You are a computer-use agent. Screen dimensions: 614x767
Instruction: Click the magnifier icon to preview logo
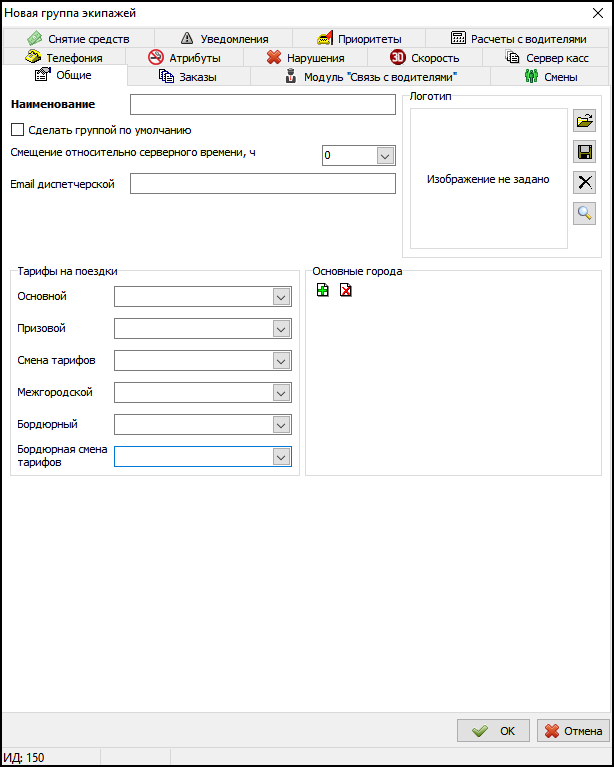pyautogui.click(x=585, y=212)
